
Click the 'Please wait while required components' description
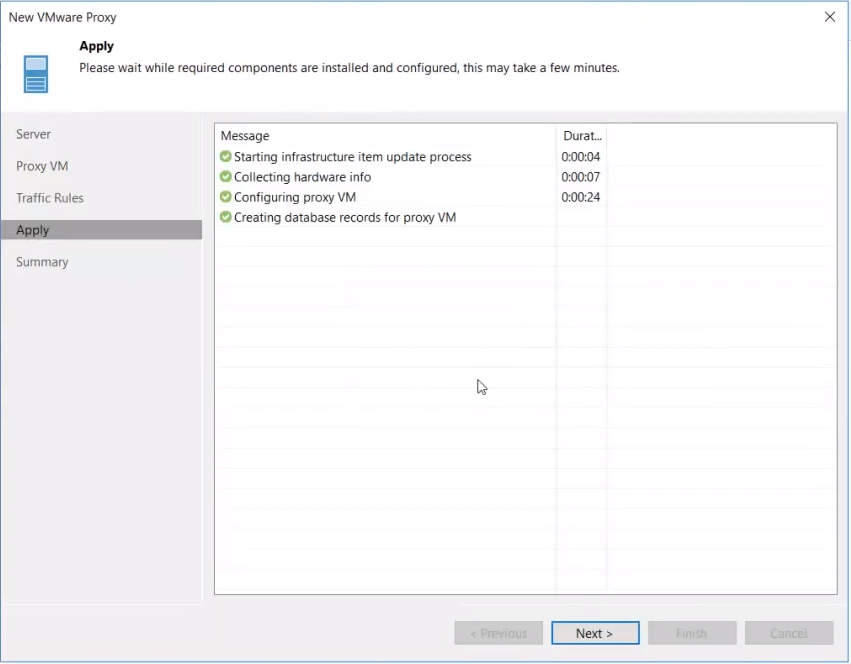pos(350,68)
